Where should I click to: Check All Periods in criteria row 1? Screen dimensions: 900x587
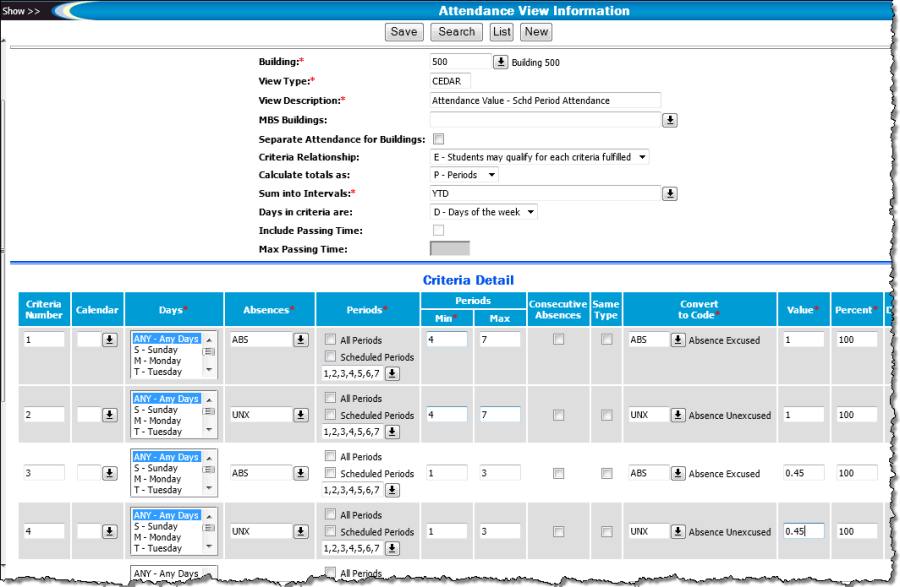(x=331, y=340)
